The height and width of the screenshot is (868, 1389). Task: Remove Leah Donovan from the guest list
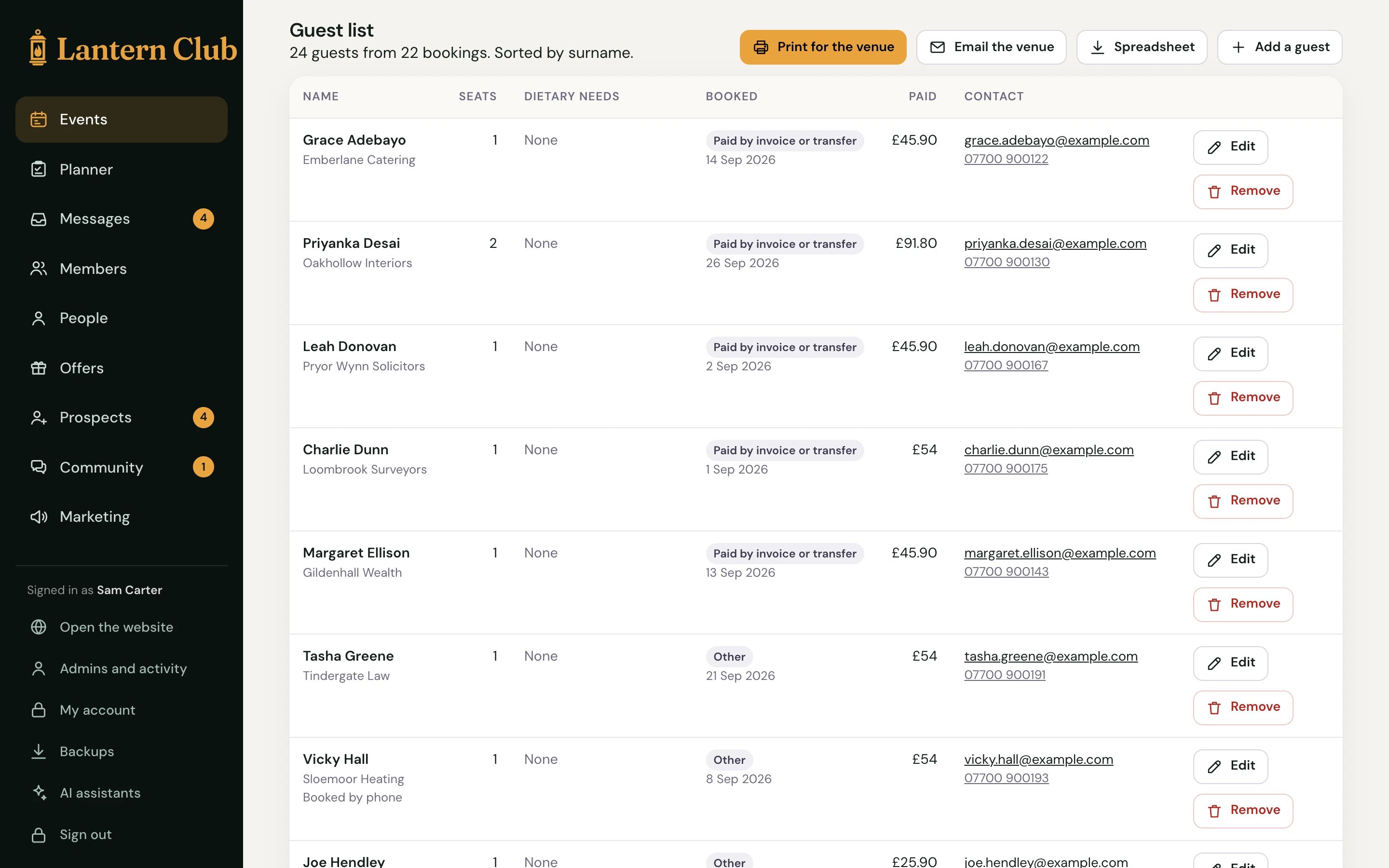[x=1243, y=398]
